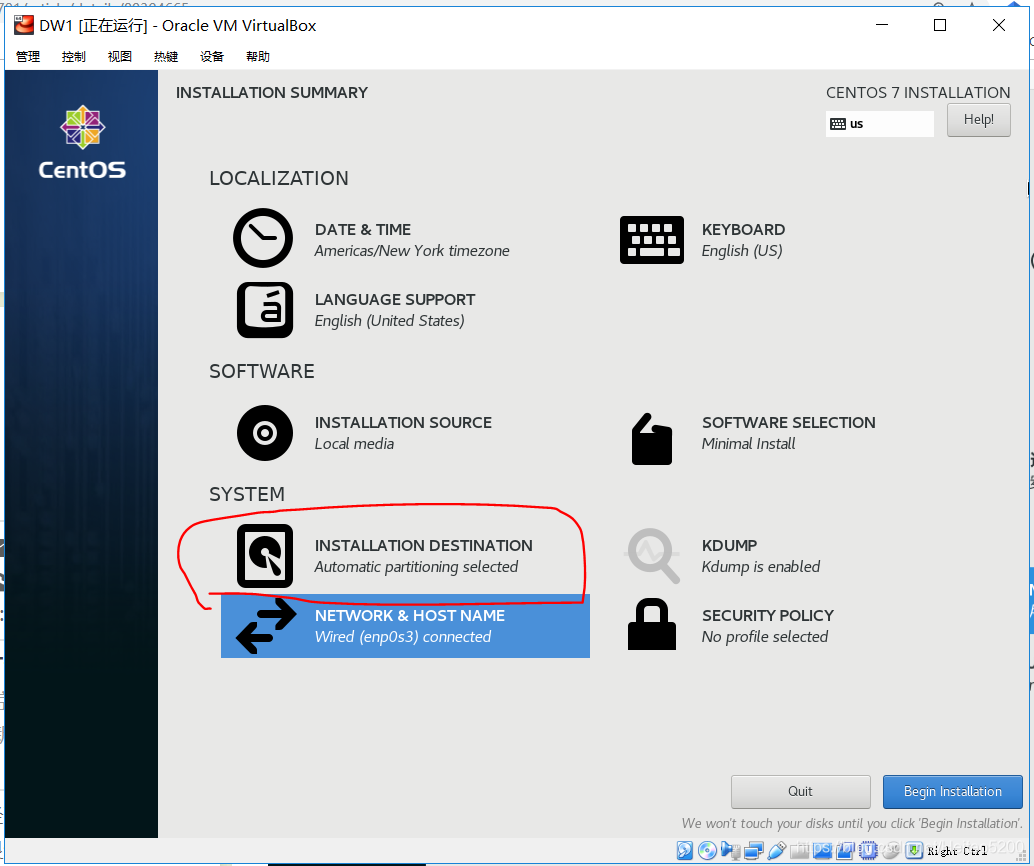Select the SOFTWARE SELECTION label
Screen dimensions: 1034x866
789,423
